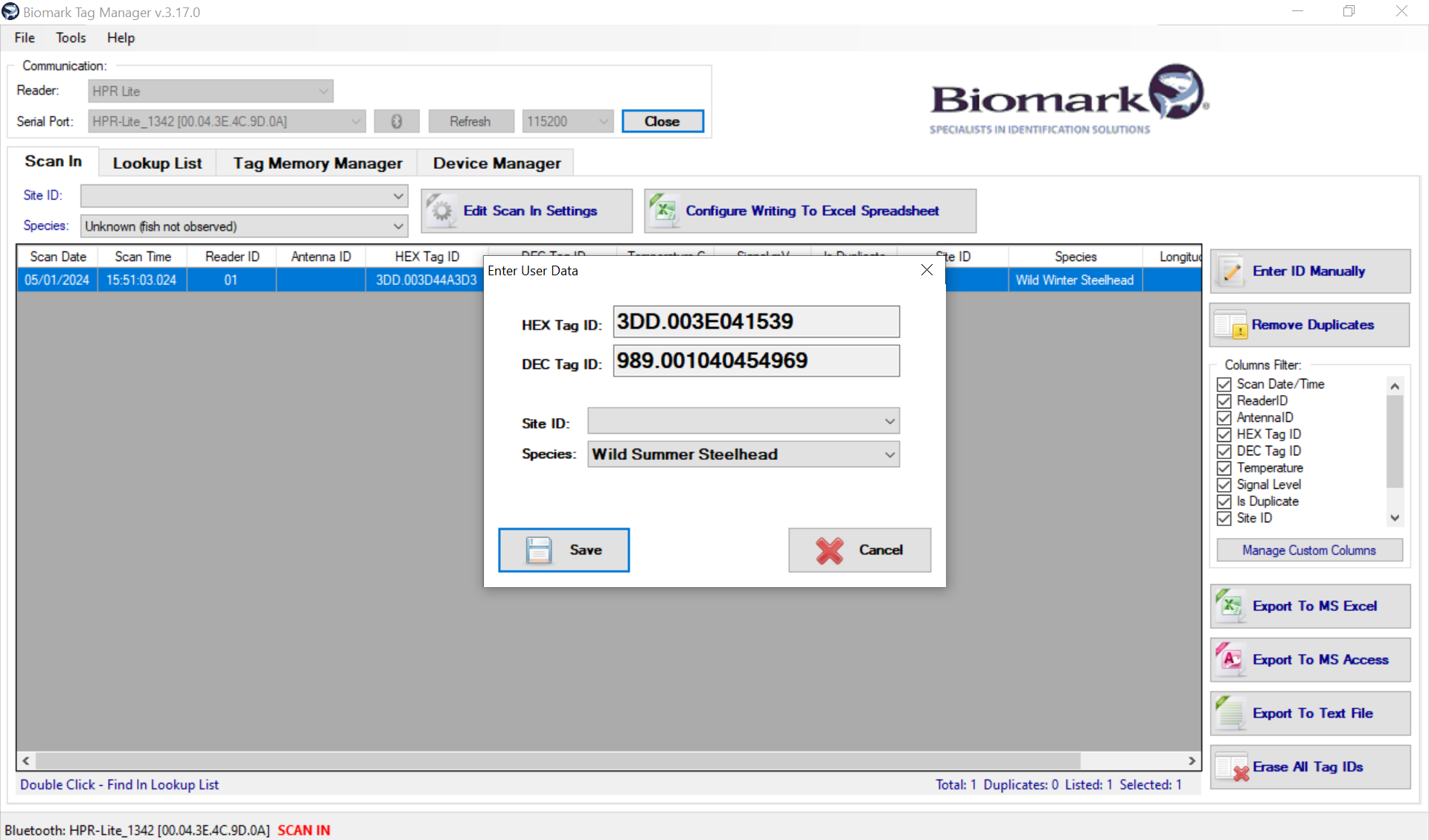Click the Bluetooth icon button beside Serial Port
Screen dimensions: 1429x840
397,121
